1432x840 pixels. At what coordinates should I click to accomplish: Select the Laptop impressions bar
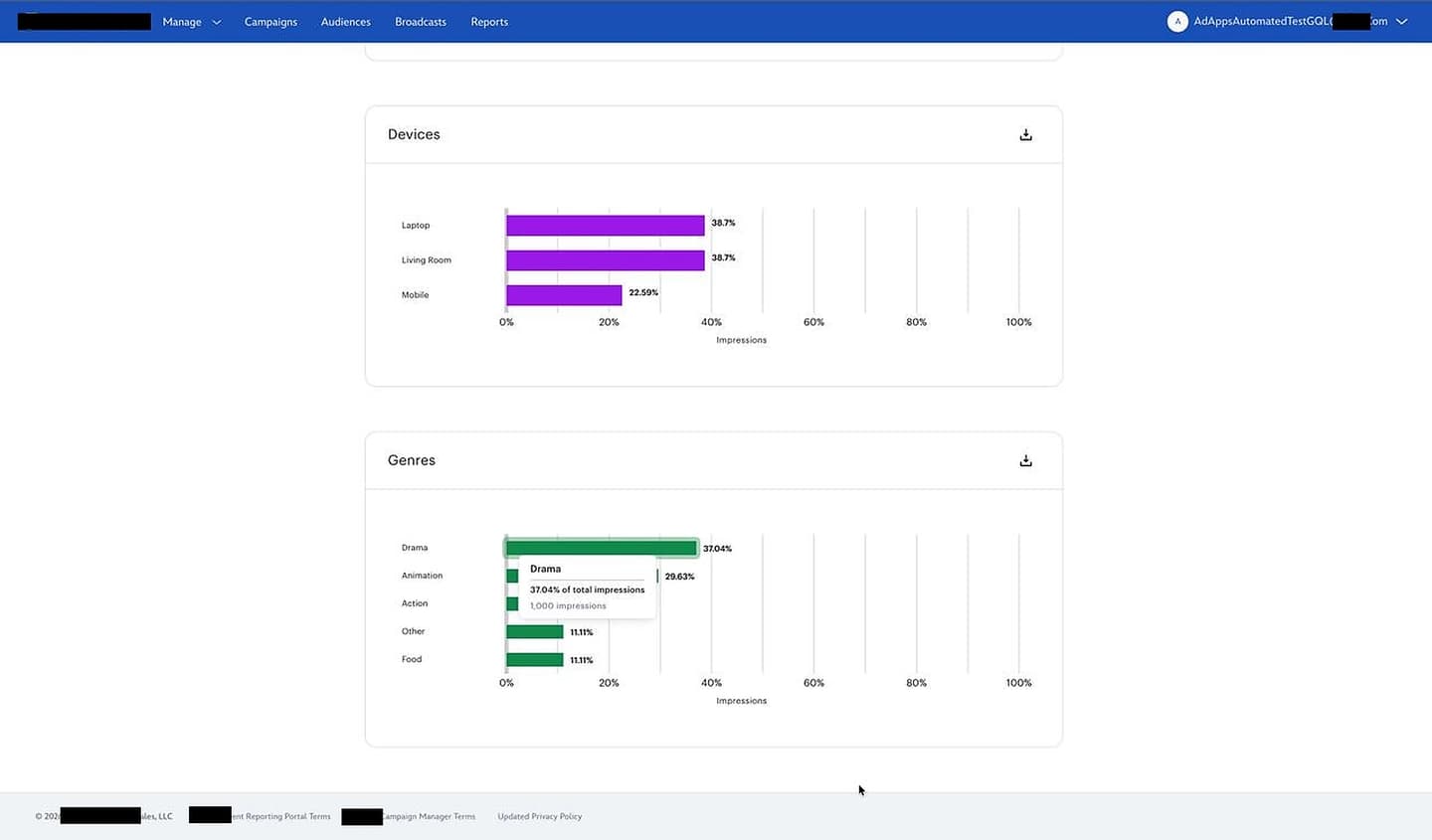(605, 225)
